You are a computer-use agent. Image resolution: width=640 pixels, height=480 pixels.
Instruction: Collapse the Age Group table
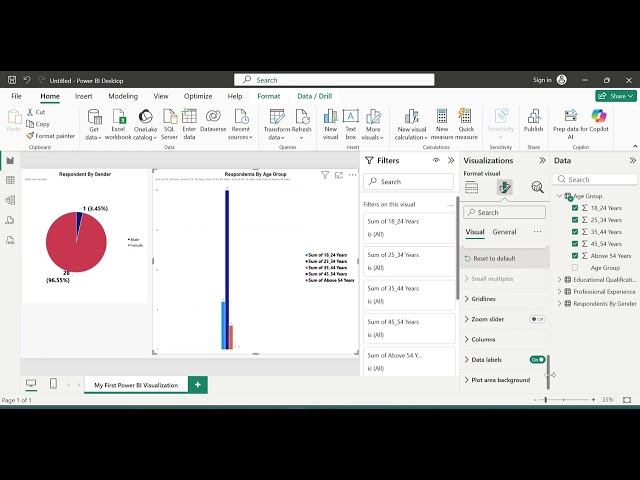(559, 196)
